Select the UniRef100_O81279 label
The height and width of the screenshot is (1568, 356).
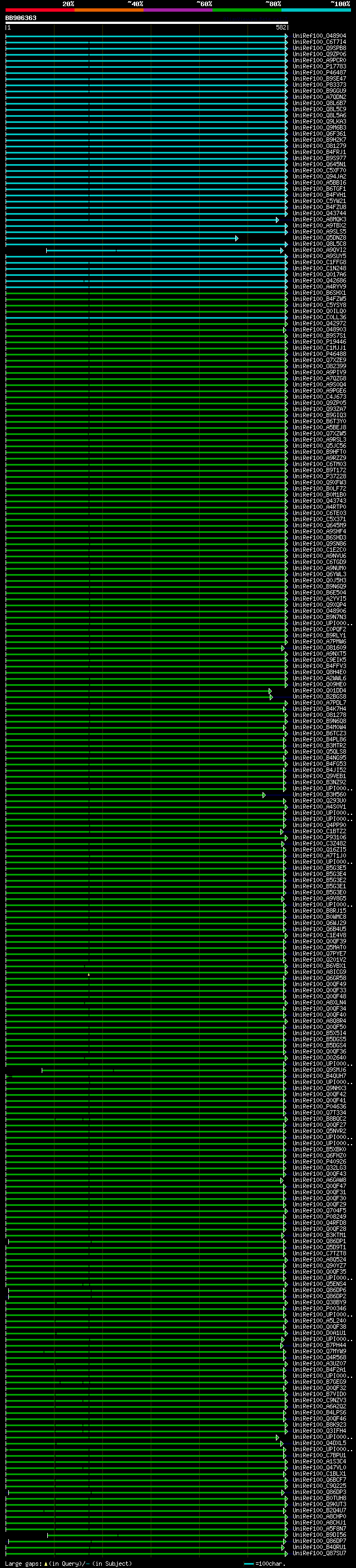pos(319,146)
